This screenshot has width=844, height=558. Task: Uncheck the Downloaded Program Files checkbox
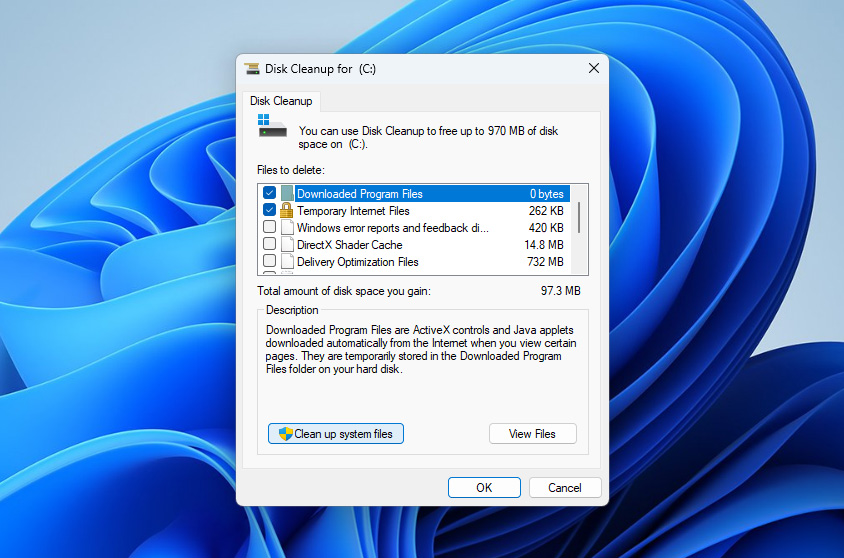click(x=270, y=193)
